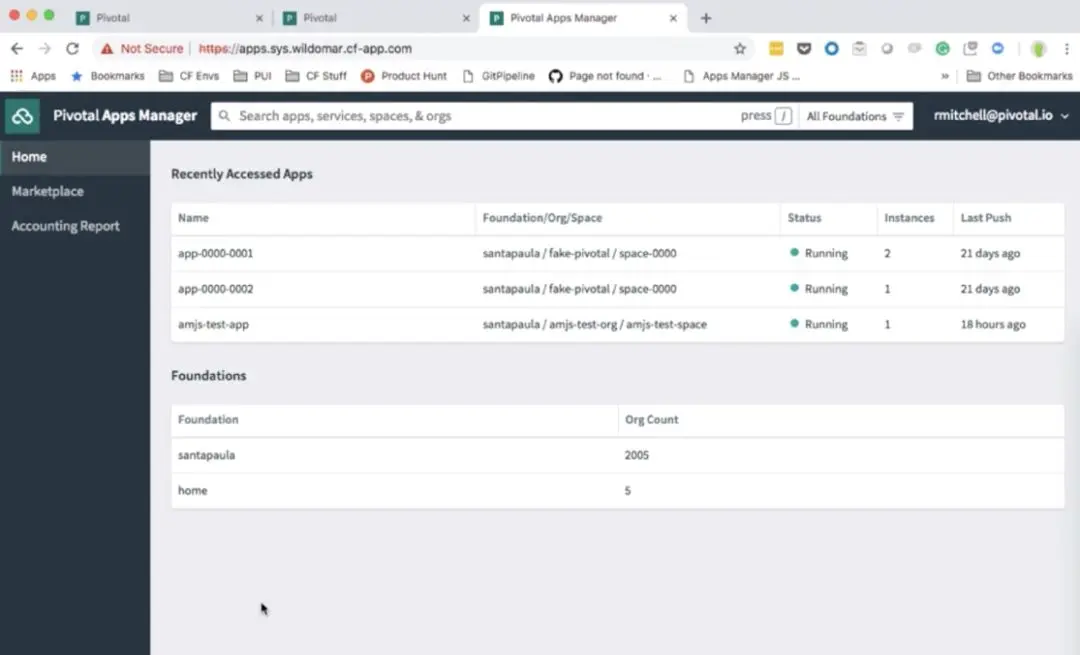Open the Product Hunt bookmark
The height and width of the screenshot is (655, 1080).
click(x=404, y=76)
